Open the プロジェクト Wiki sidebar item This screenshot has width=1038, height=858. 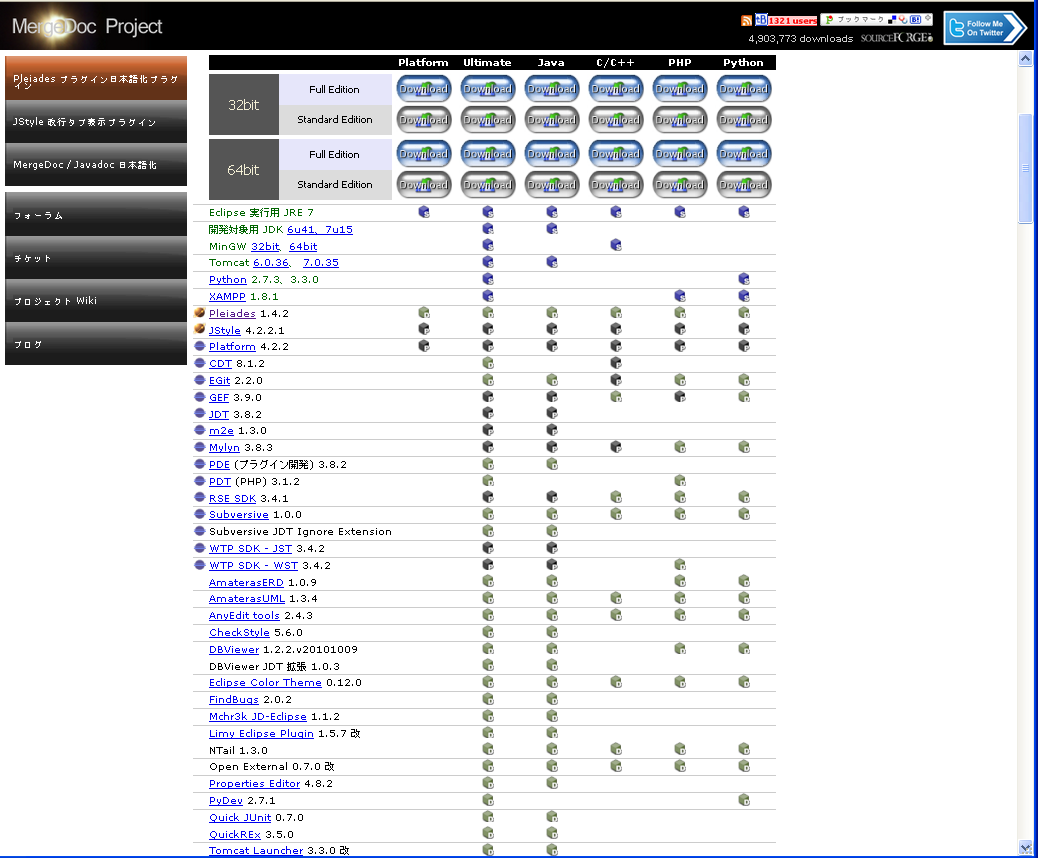pyautogui.click(x=96, y=301)
